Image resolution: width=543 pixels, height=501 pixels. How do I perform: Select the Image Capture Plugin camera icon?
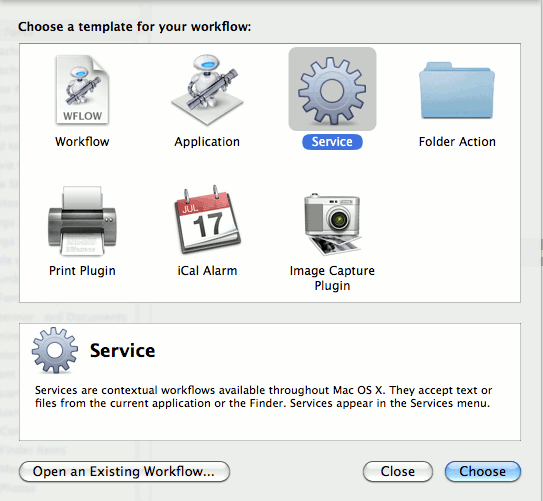pos(332,224)
